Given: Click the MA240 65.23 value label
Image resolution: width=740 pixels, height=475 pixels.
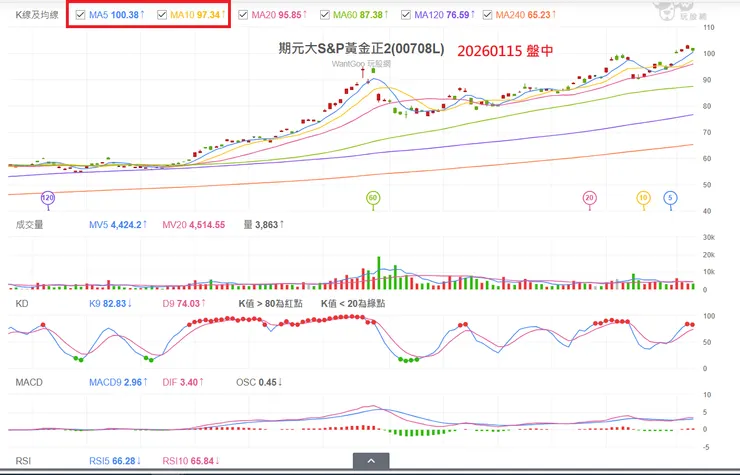Looking at the screenshot, I should tap(526, 15).
